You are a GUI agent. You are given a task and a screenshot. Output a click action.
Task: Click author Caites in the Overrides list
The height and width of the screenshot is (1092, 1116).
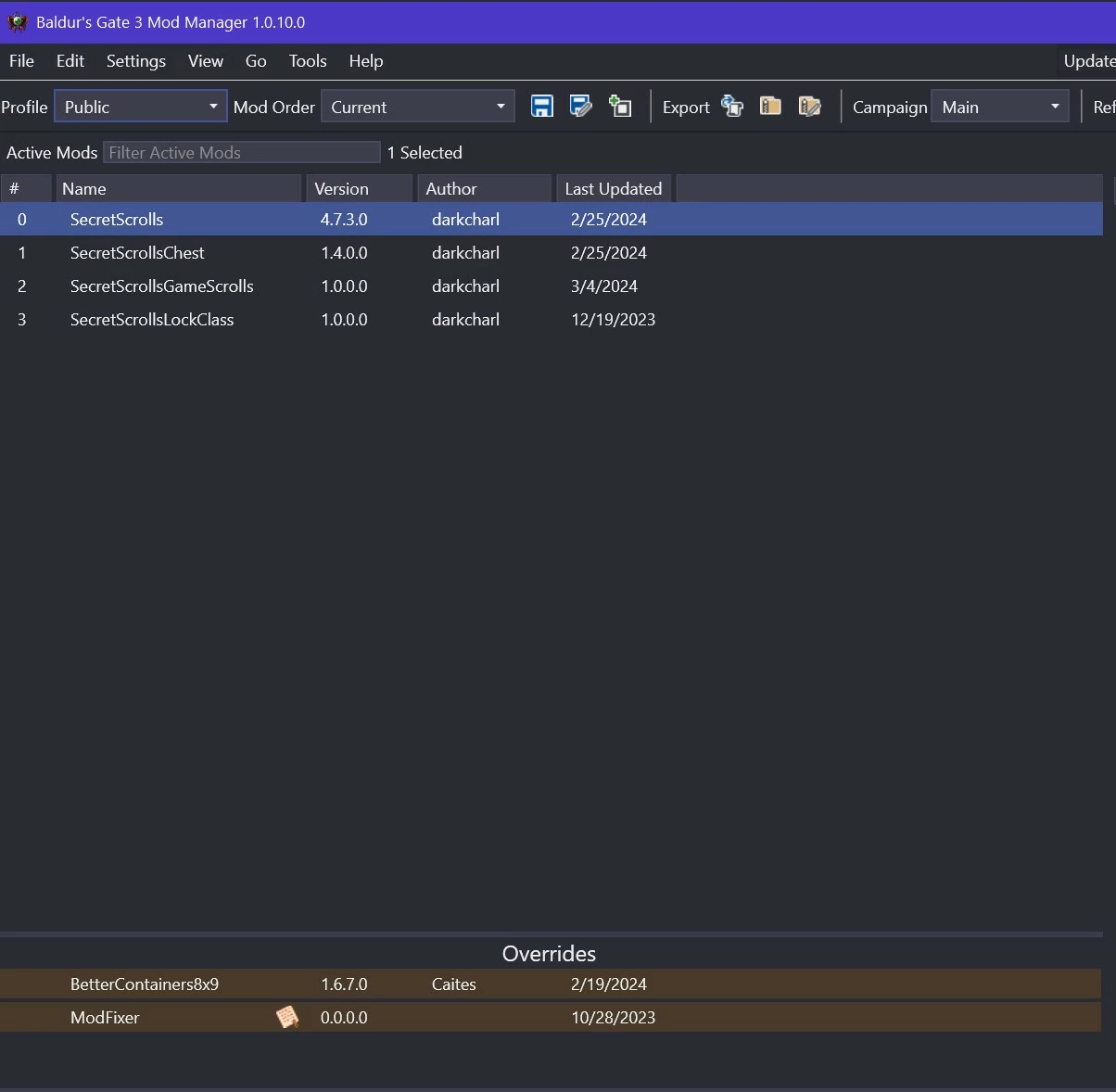[x=454, y=984]
